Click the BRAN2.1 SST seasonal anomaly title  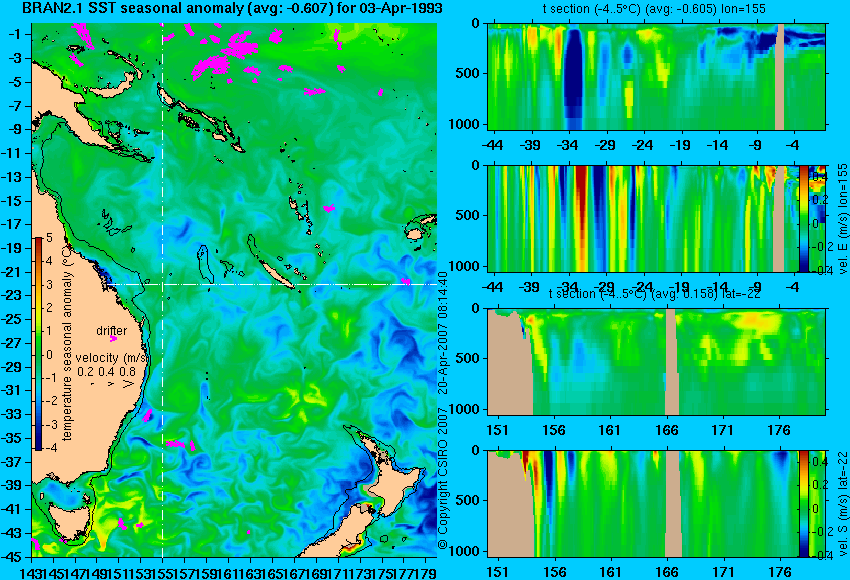coord(233,8)
